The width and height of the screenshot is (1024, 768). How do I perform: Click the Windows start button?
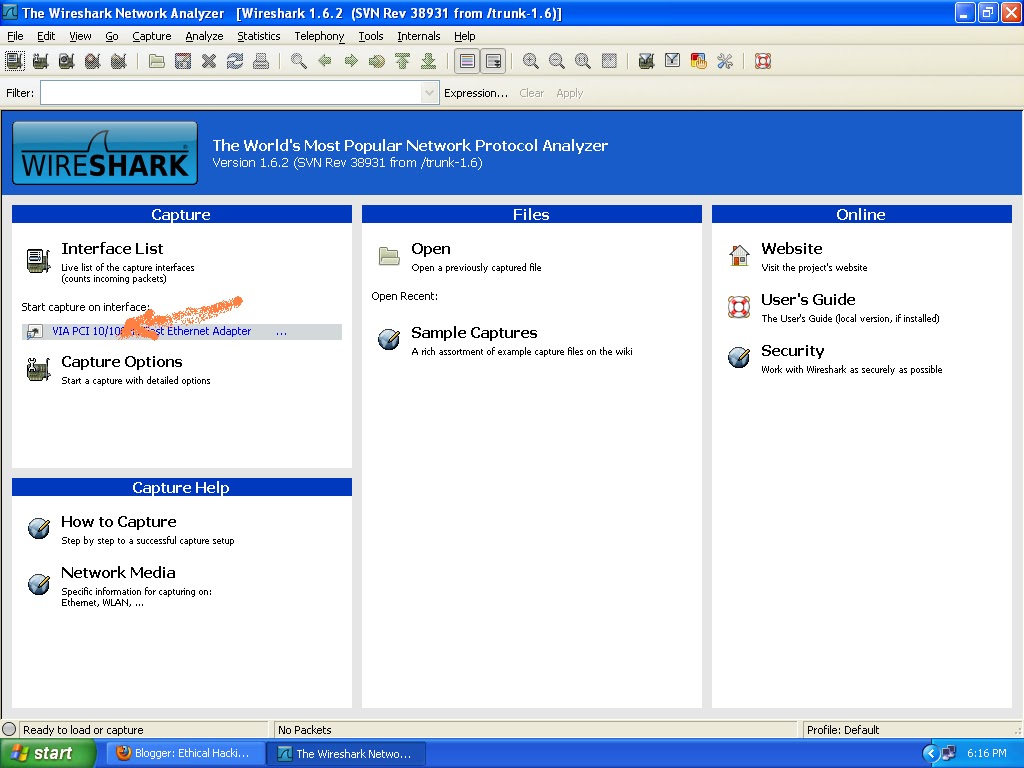click(x=47, y=753)
